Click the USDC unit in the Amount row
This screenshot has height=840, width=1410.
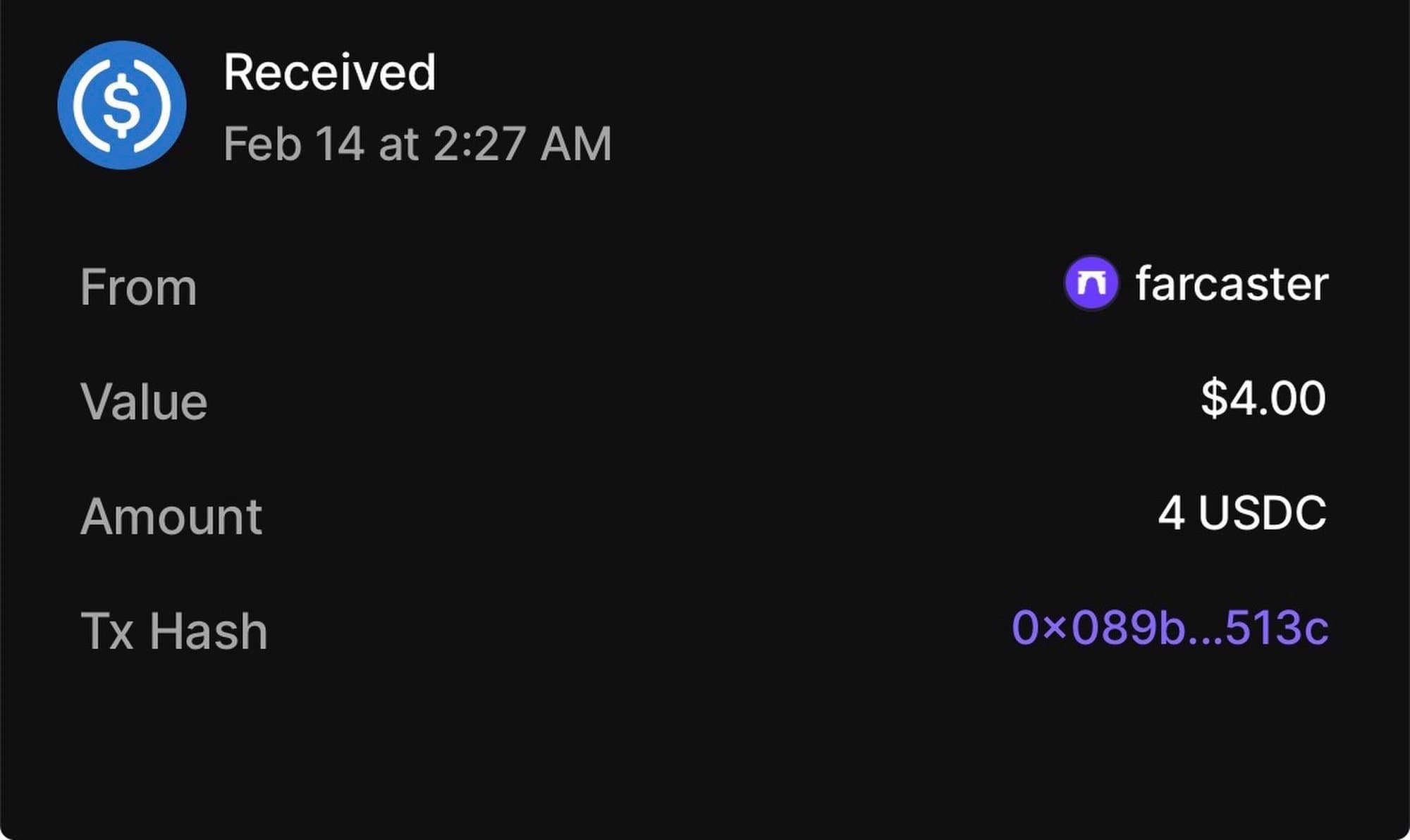coord(1262,512)
